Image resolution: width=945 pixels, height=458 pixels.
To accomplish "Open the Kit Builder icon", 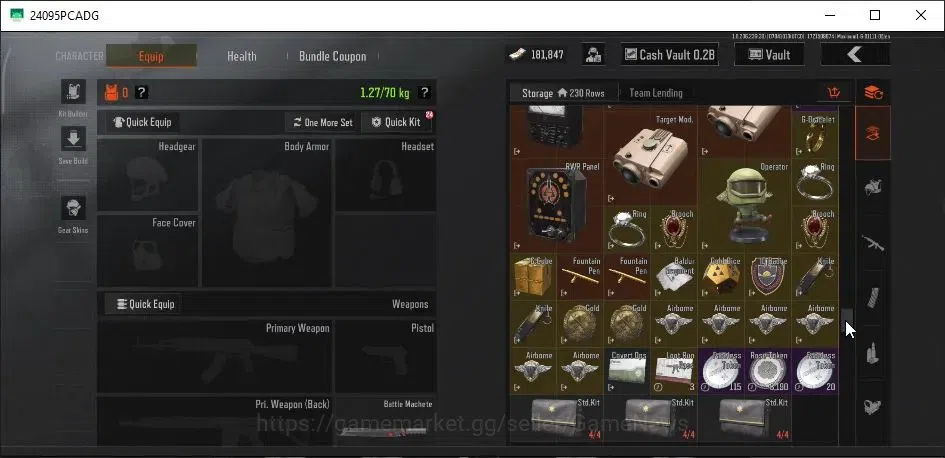I will pos(74,92).
